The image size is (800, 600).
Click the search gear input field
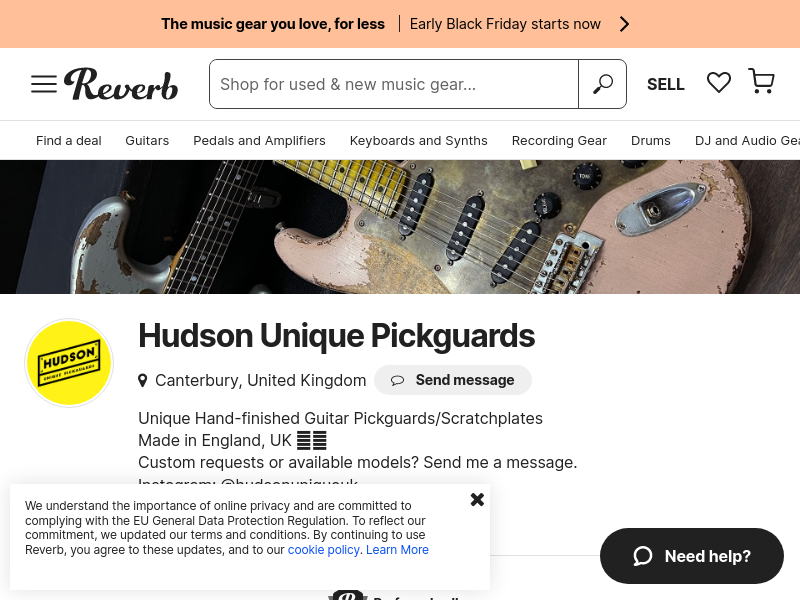coord(394,84)
